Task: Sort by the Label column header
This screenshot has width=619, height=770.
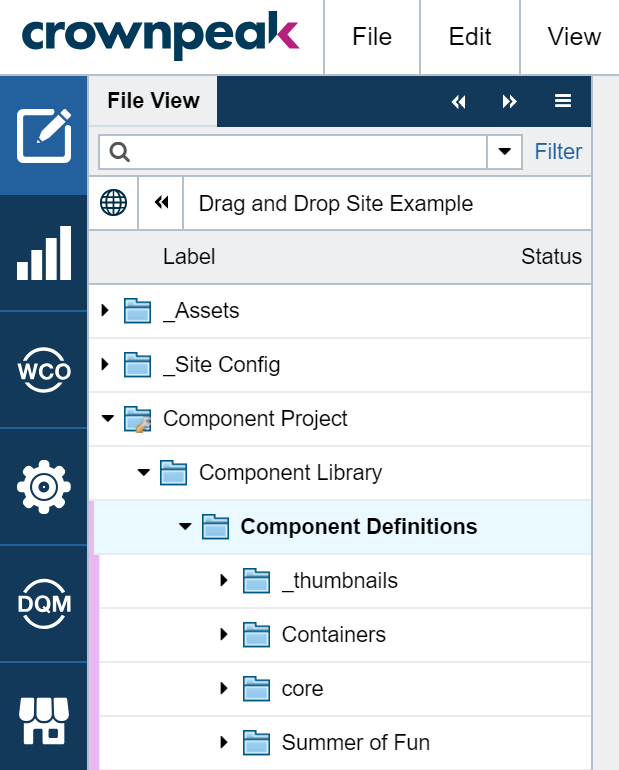Action: pyautogui.click(x=189, y=256)
